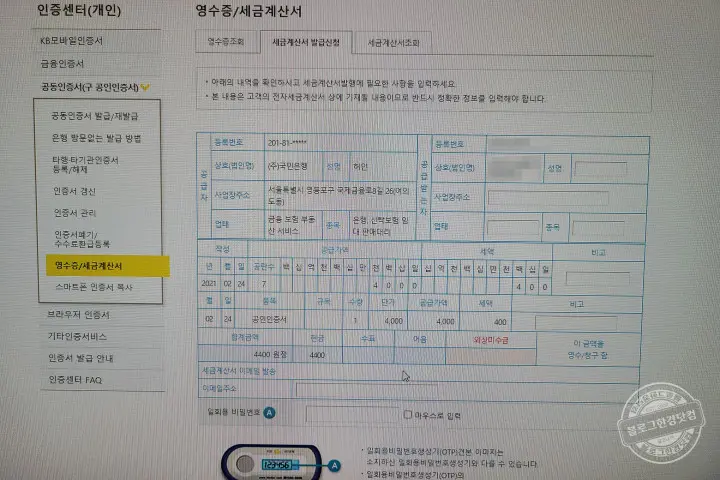Image resolution: width=720 pixels, height=480 pixels.
Task: Select highlighted 영수증/세금계산서 menu item
Action: point(107,266)
